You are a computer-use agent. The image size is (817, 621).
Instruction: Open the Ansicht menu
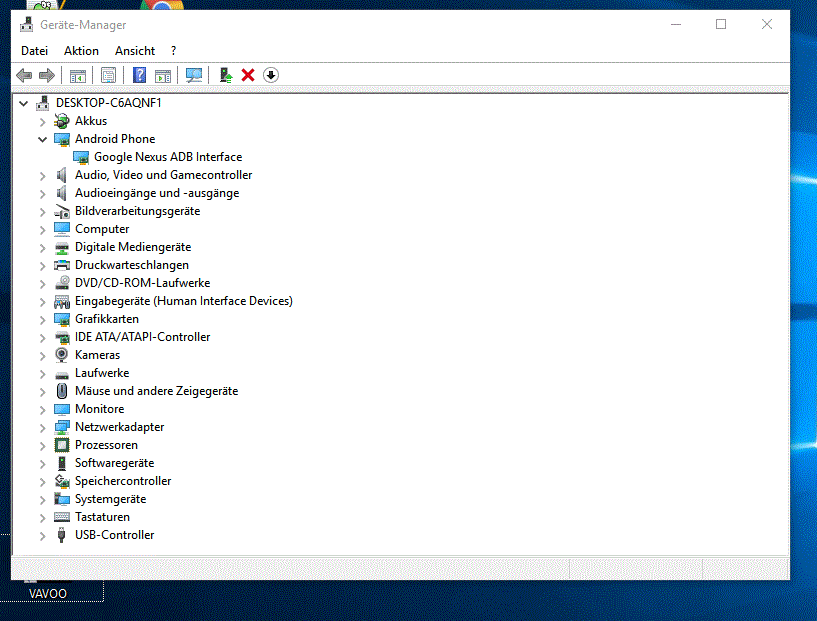(135, 51)
